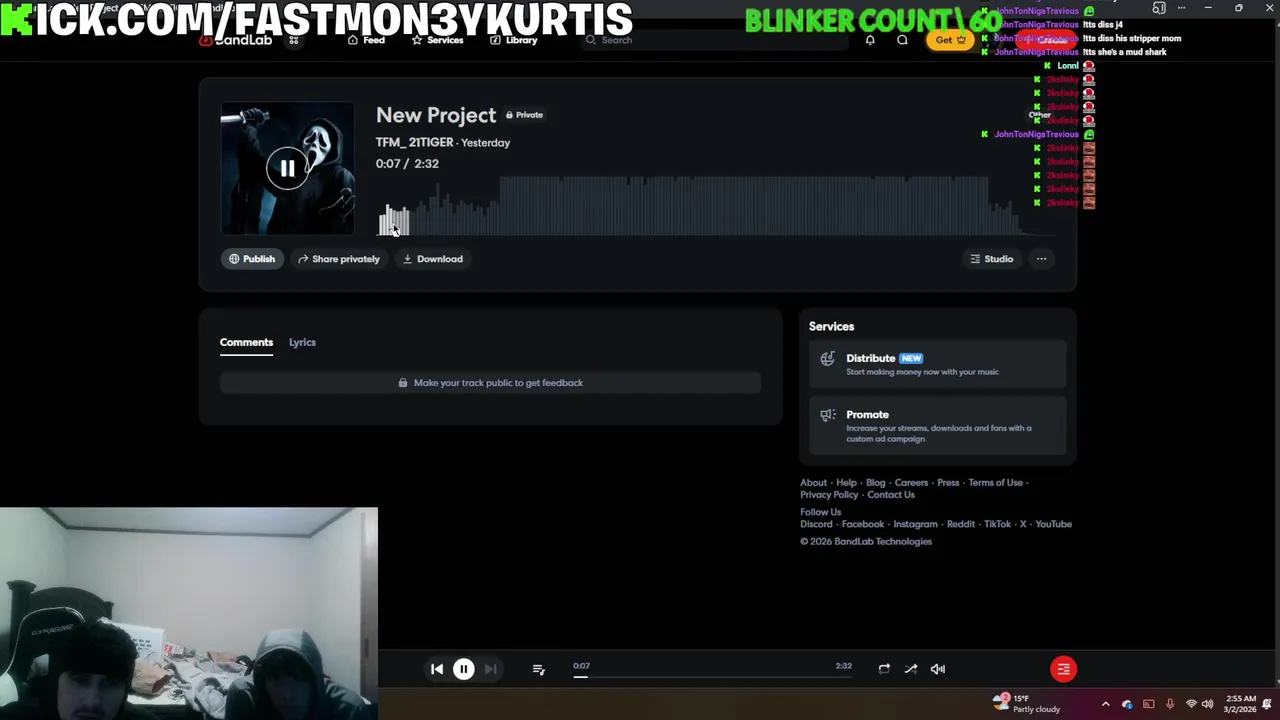Screen dimensions: 1280x720
Task: Download the track
Action: [433, 259]
